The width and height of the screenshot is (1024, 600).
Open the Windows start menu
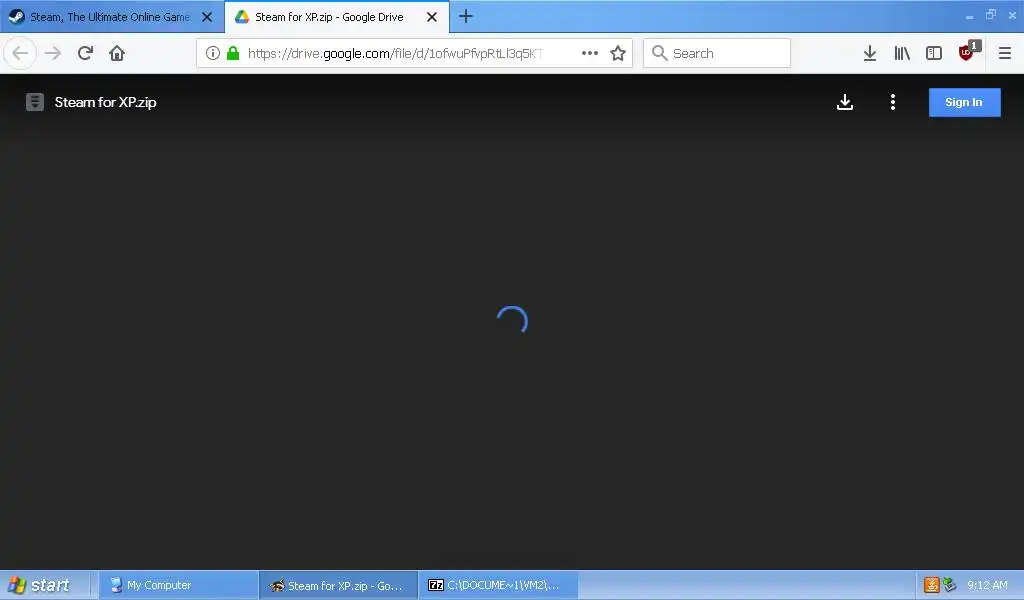coord(42,585)
